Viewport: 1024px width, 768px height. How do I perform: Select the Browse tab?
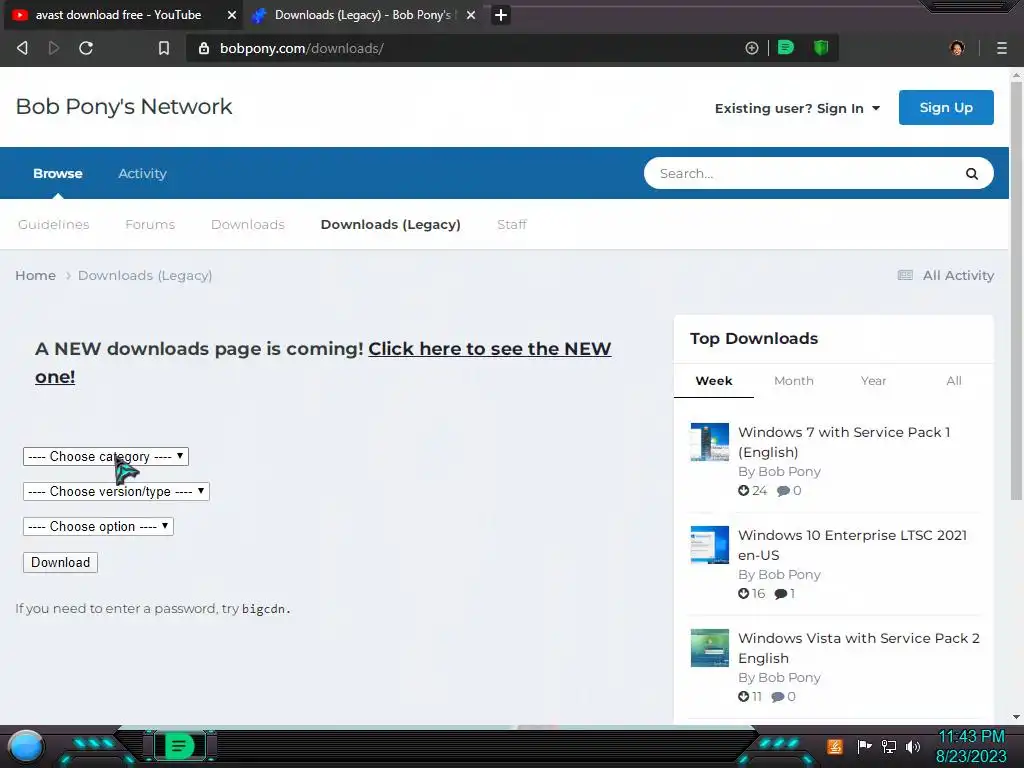tap(57, 174)
